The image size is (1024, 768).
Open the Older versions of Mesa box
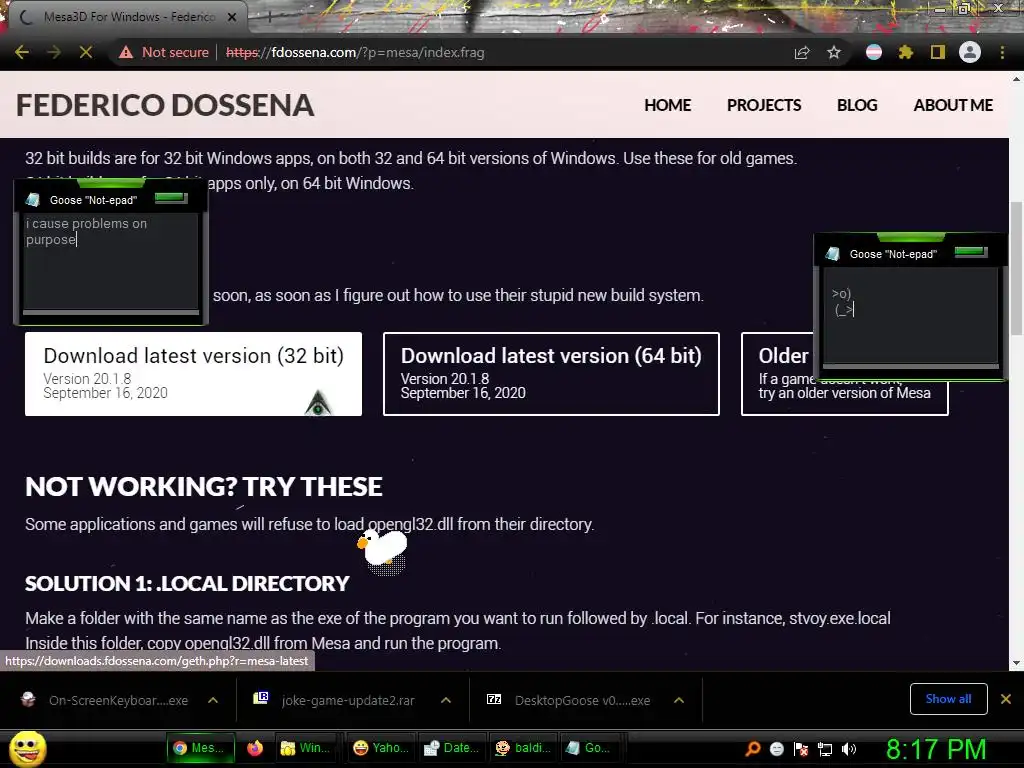[x=844, y=374]
